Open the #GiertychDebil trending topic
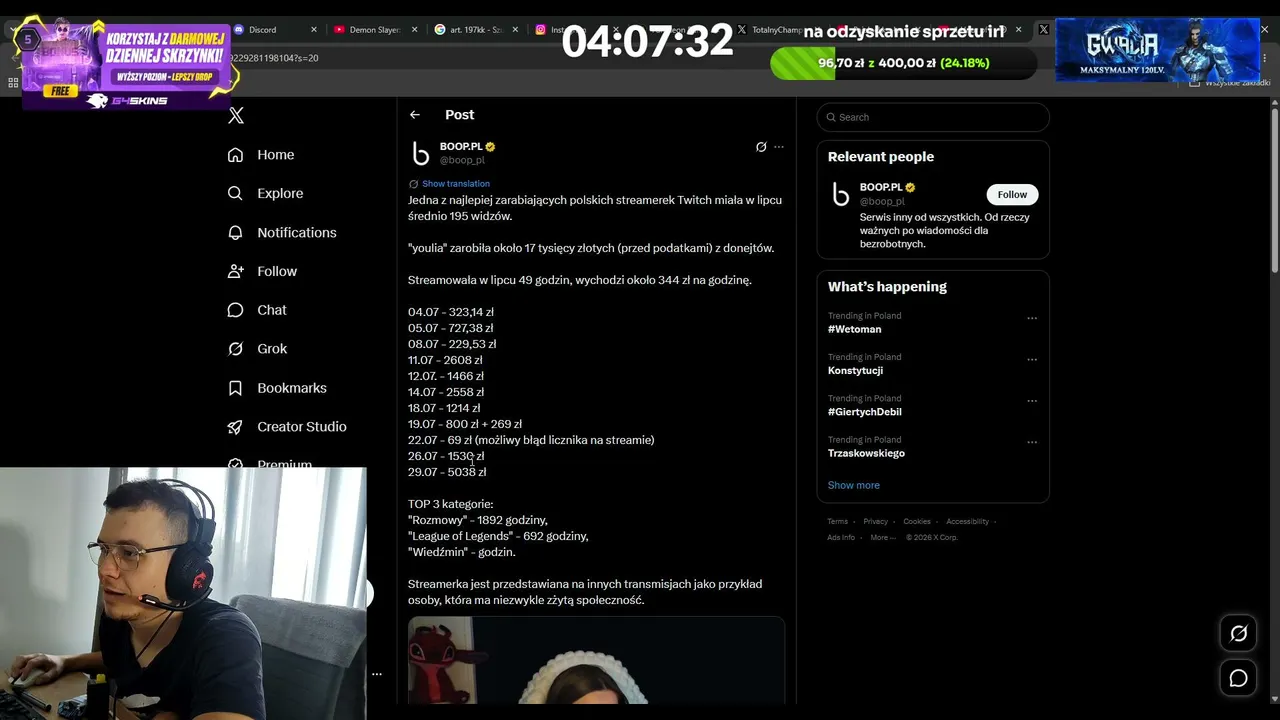The height and width of the screenshot is (720, 1280). point(865,412)
